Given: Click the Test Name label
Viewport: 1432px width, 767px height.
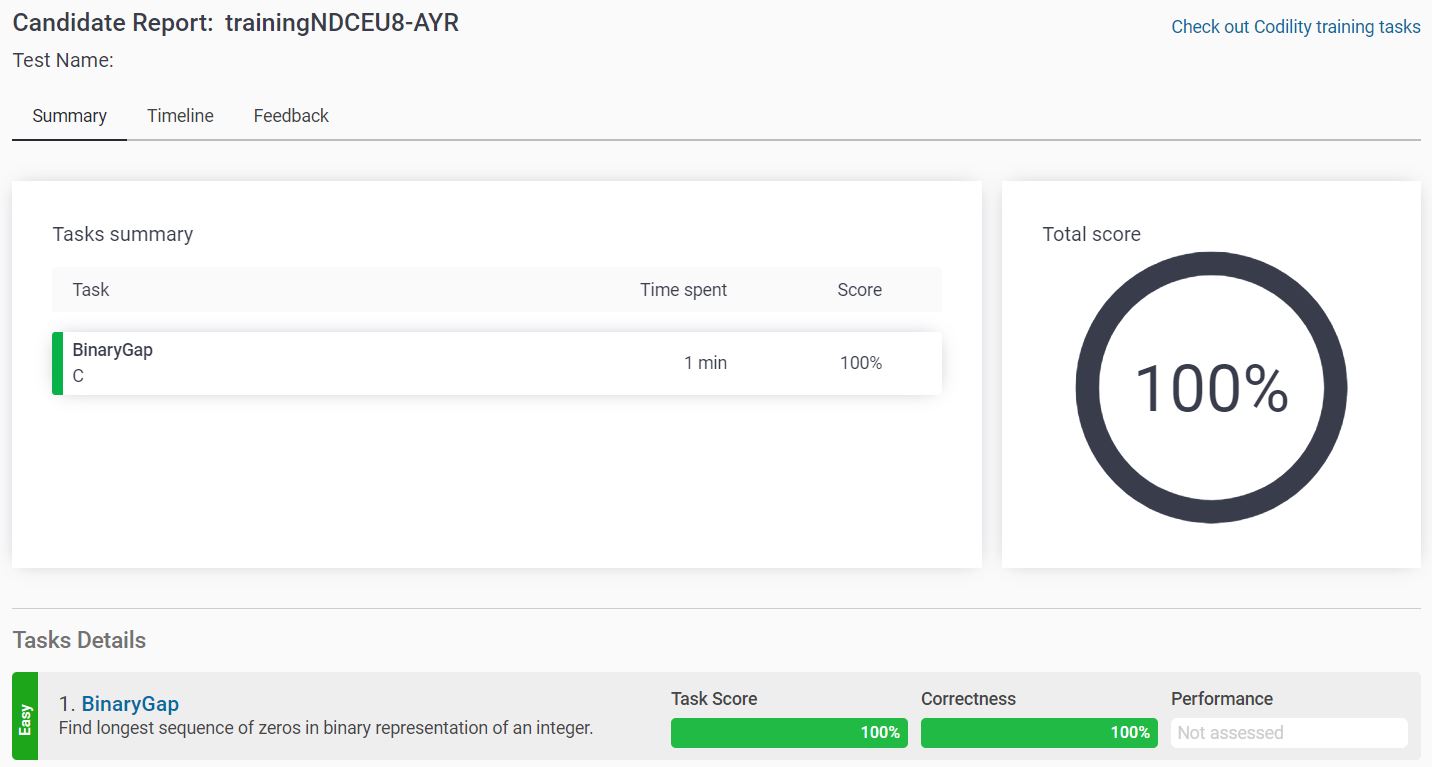Looking at the screenshot, I should pos(63,60).
